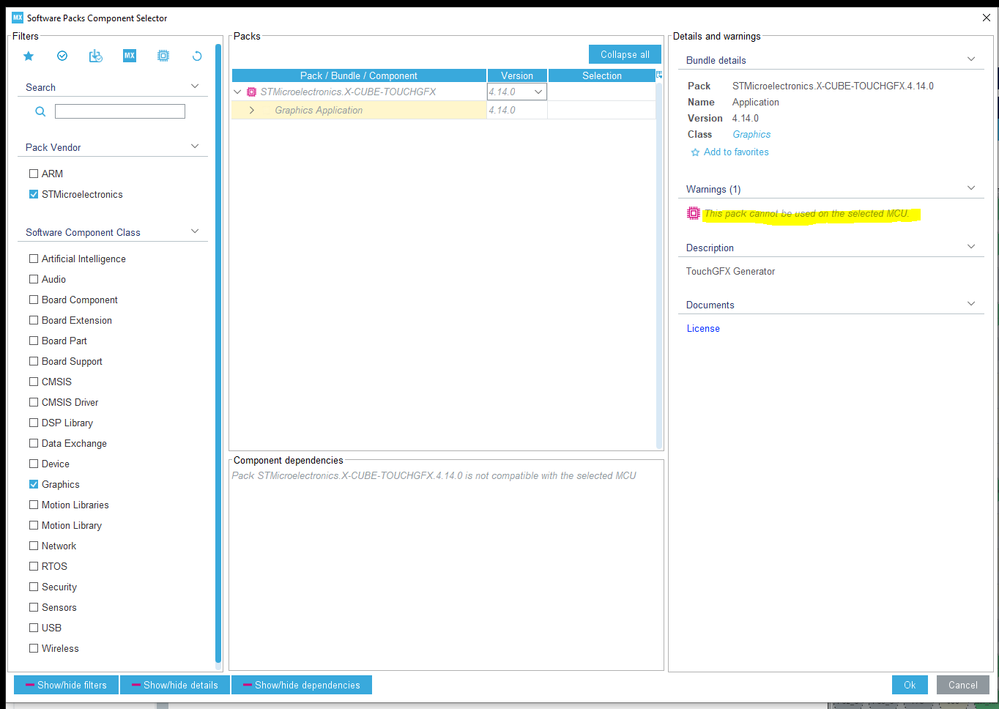Confirm with the Ok button
This screenshot has height=709, width=999.
[x=909, y=685]
